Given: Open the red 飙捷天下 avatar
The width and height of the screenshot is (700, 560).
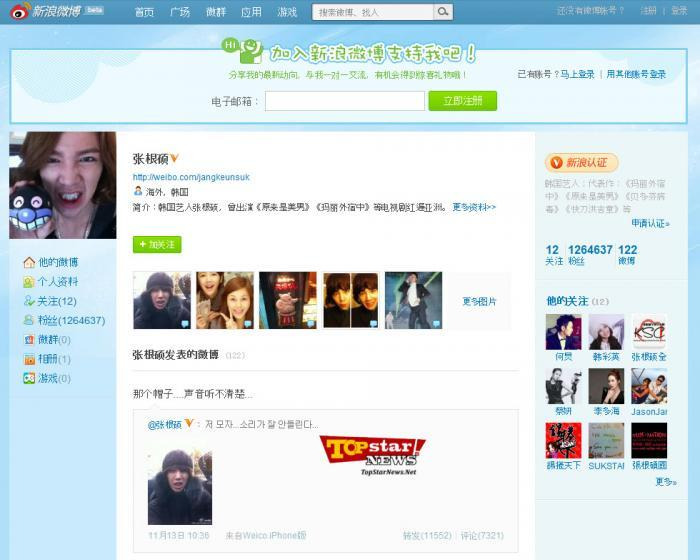Looking at the screenshot, I should pyautogui.click(x=563, y=440).
